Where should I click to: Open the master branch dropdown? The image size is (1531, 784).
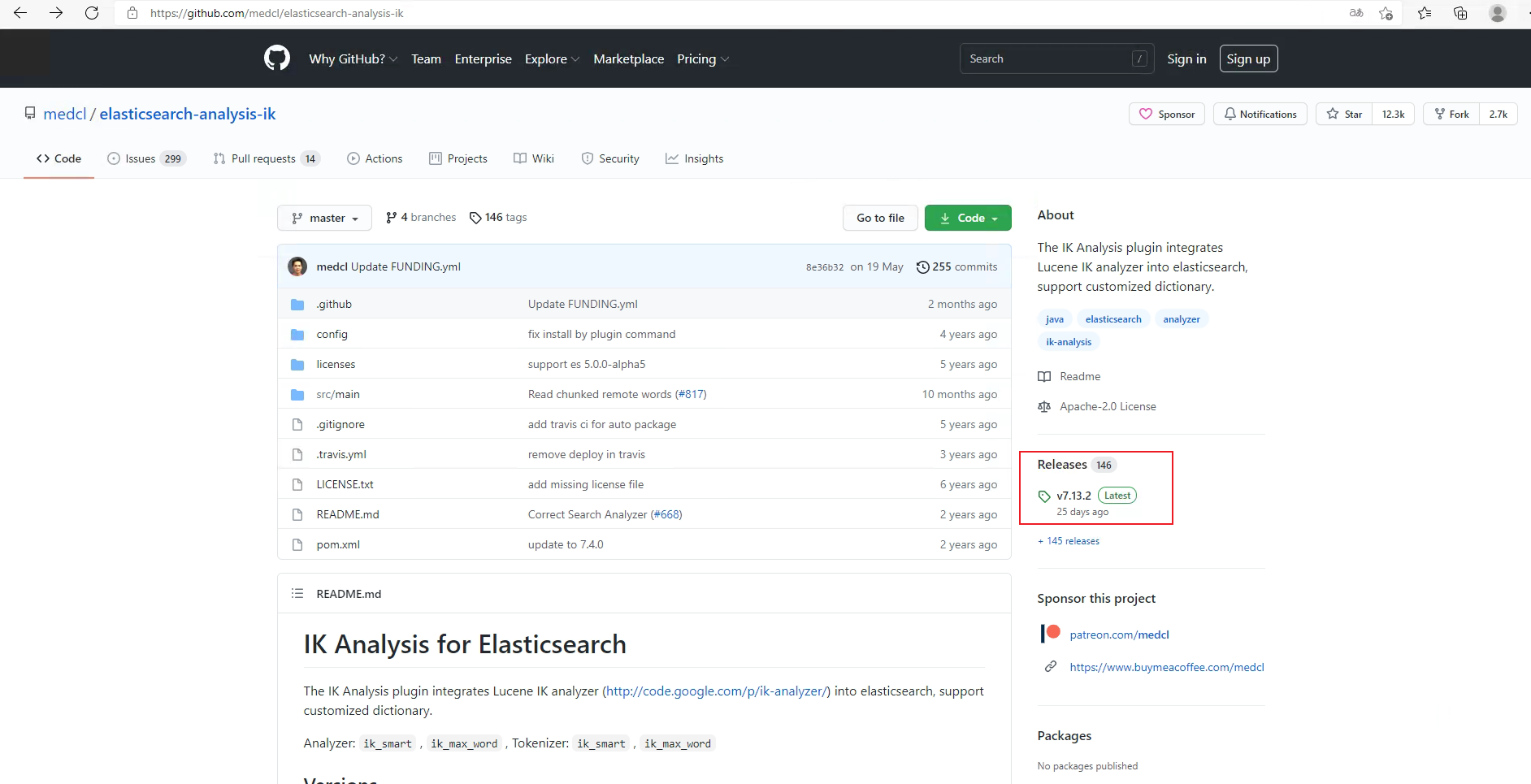pyautogui.click(x=324, y=218)
